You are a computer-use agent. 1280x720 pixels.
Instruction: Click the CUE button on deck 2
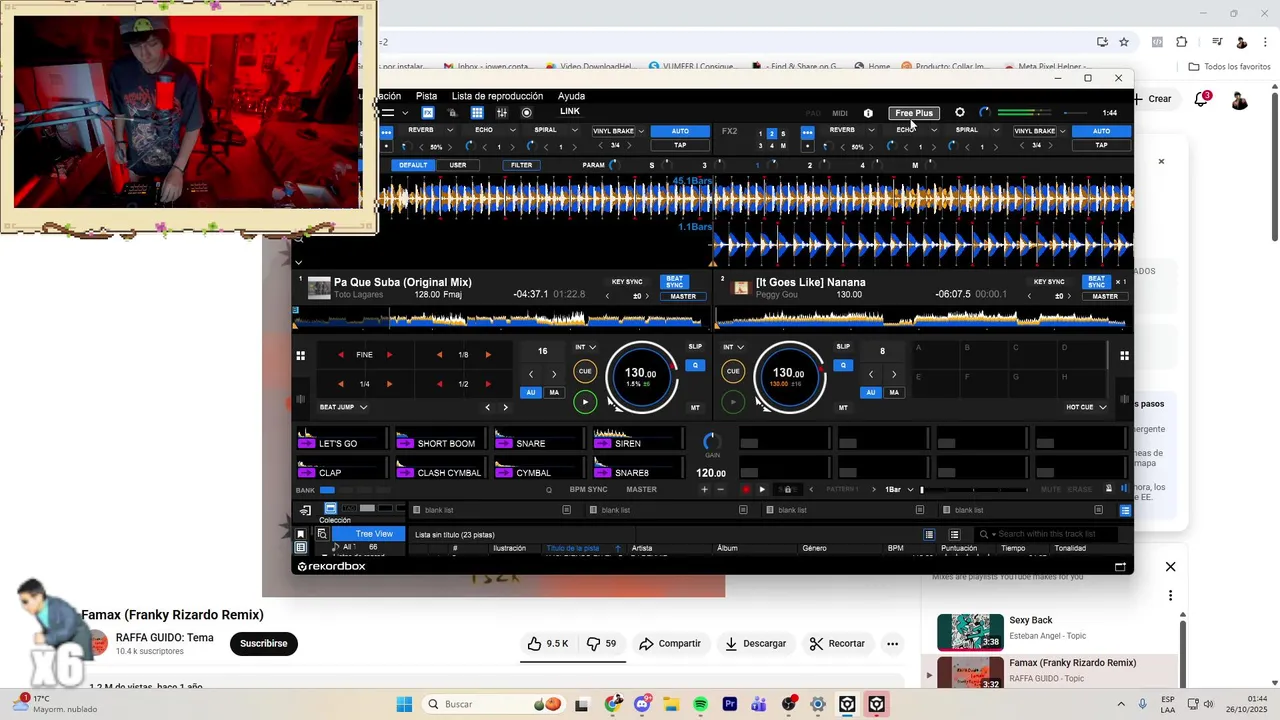click(733, 371)
